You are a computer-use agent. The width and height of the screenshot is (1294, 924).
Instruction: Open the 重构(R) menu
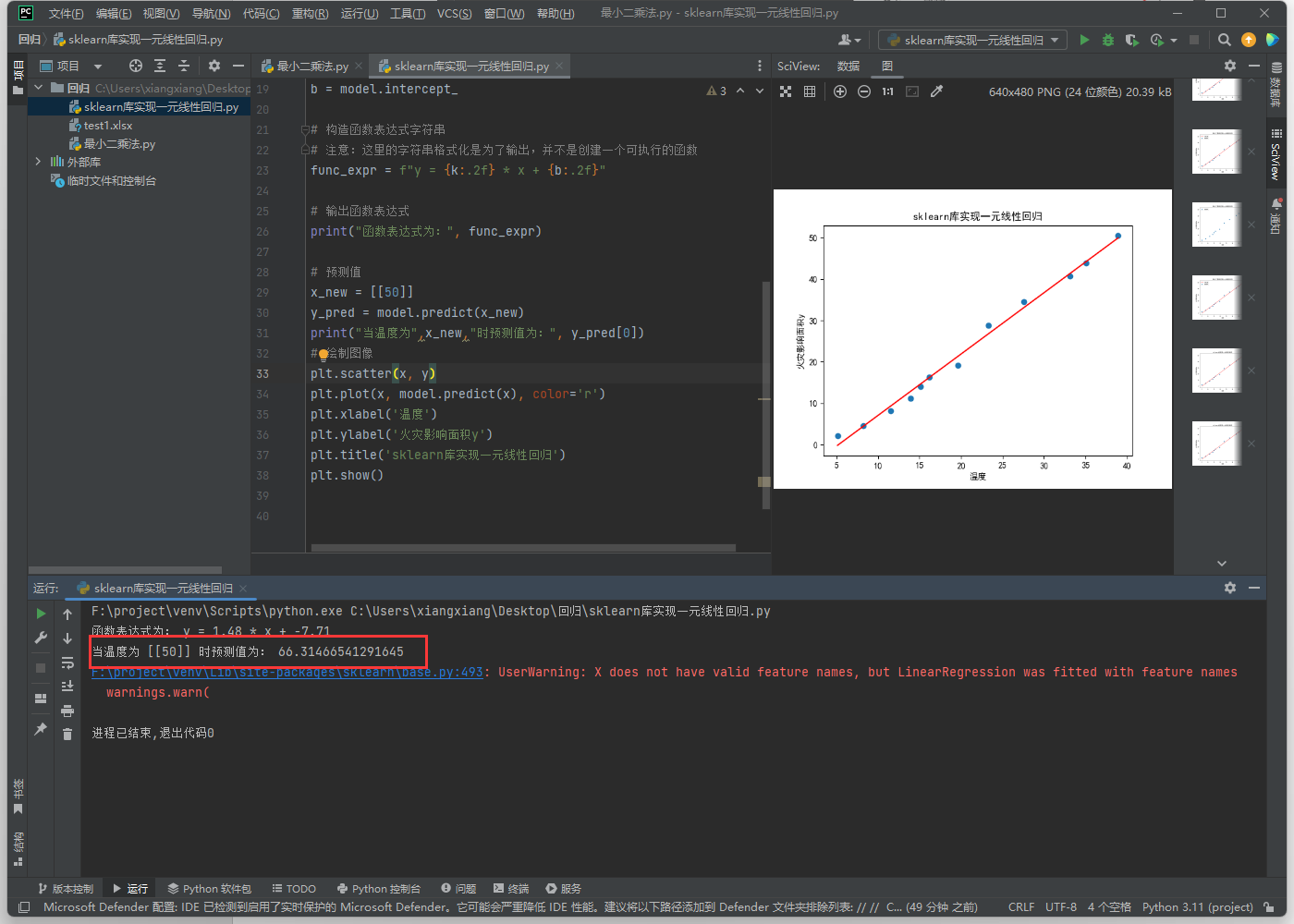(310, 13)
